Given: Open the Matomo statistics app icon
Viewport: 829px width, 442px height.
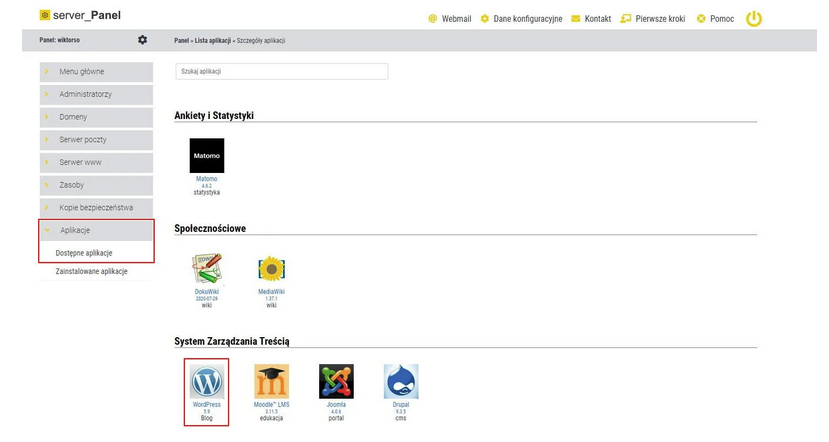Looking at the screenshot, I should coord(207,156).
